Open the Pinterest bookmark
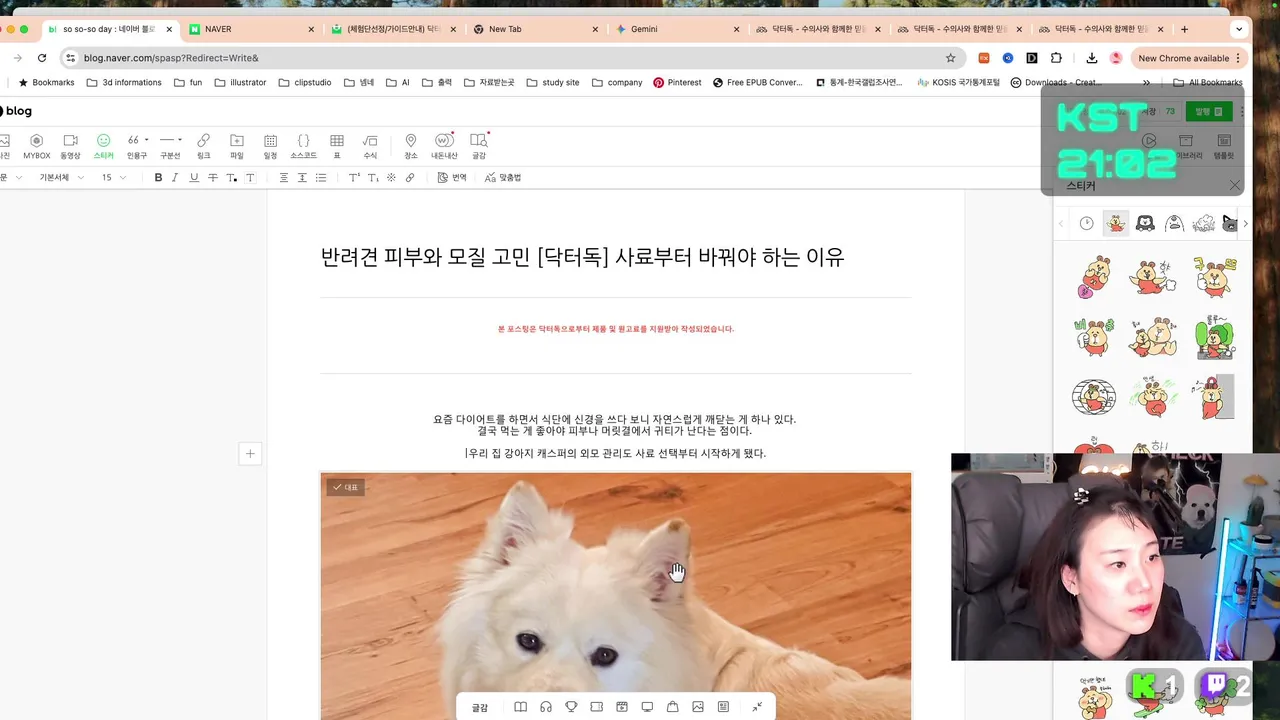 click(677, 83)
